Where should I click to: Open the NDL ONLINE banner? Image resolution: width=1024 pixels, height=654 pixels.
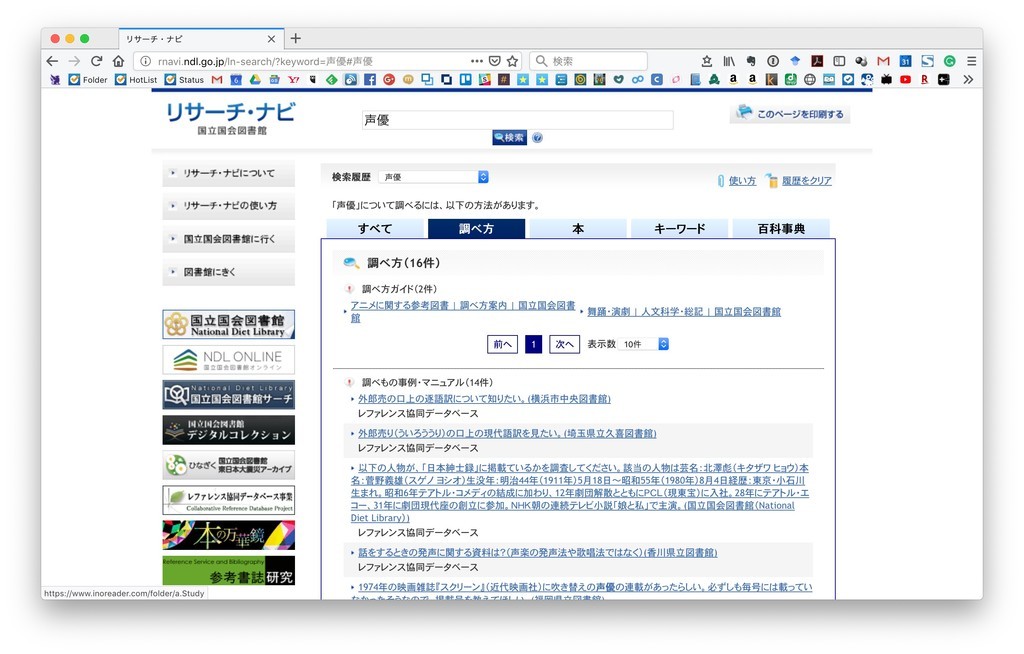pyautogui.click(x=229, y=360)
